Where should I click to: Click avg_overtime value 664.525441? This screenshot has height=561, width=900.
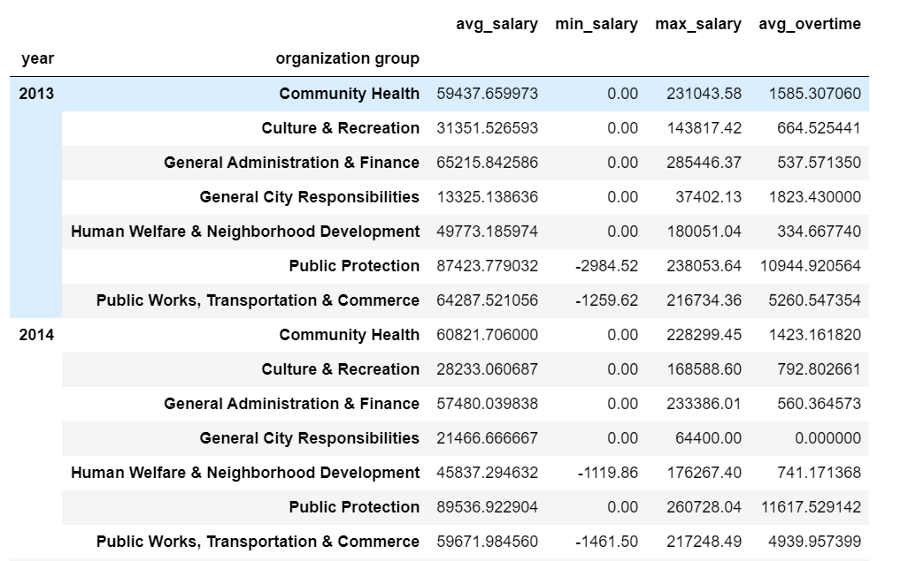tap(819, 128)
